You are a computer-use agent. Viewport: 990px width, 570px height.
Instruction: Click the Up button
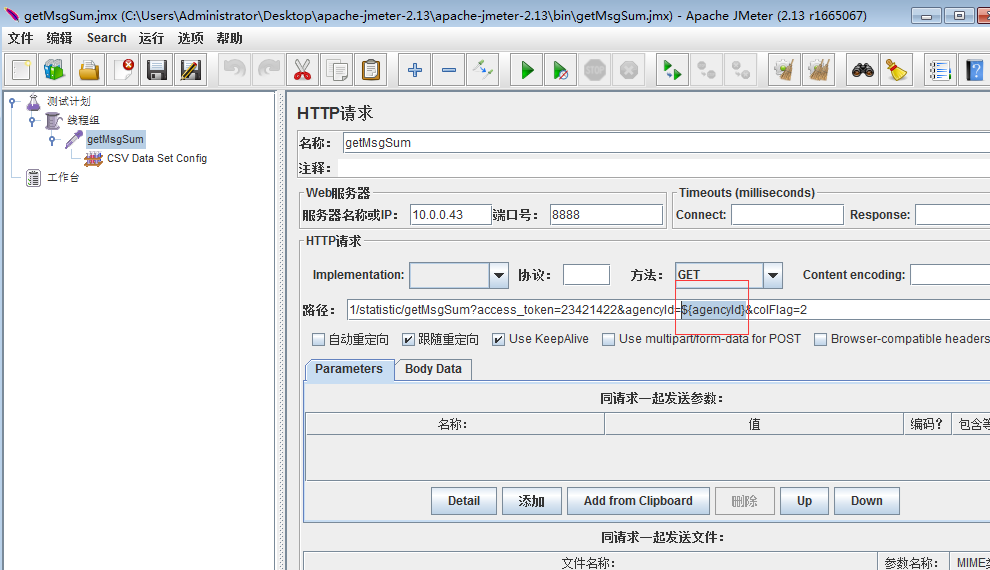804,501
